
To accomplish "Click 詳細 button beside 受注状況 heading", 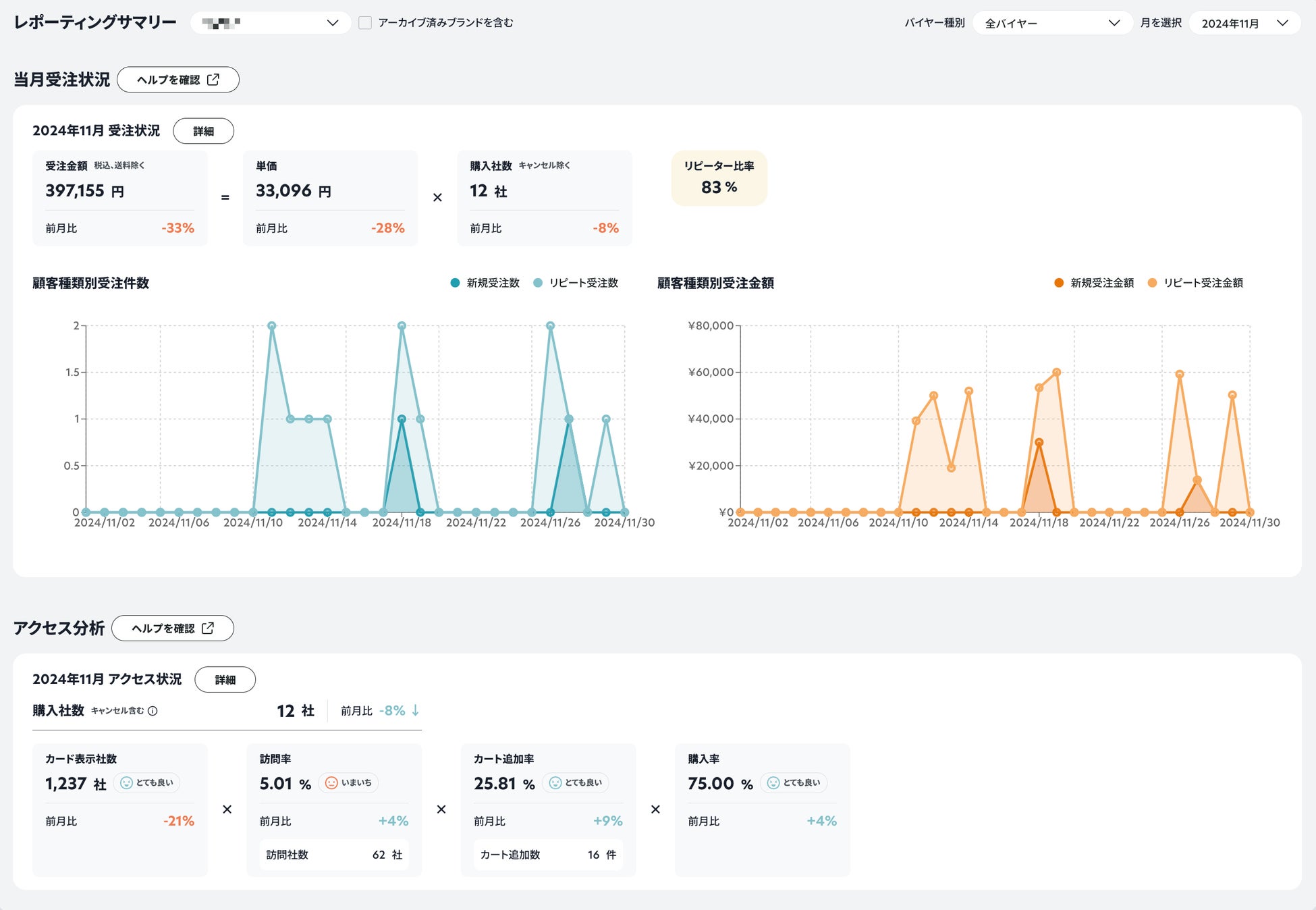I will click(x=203, y=132).
